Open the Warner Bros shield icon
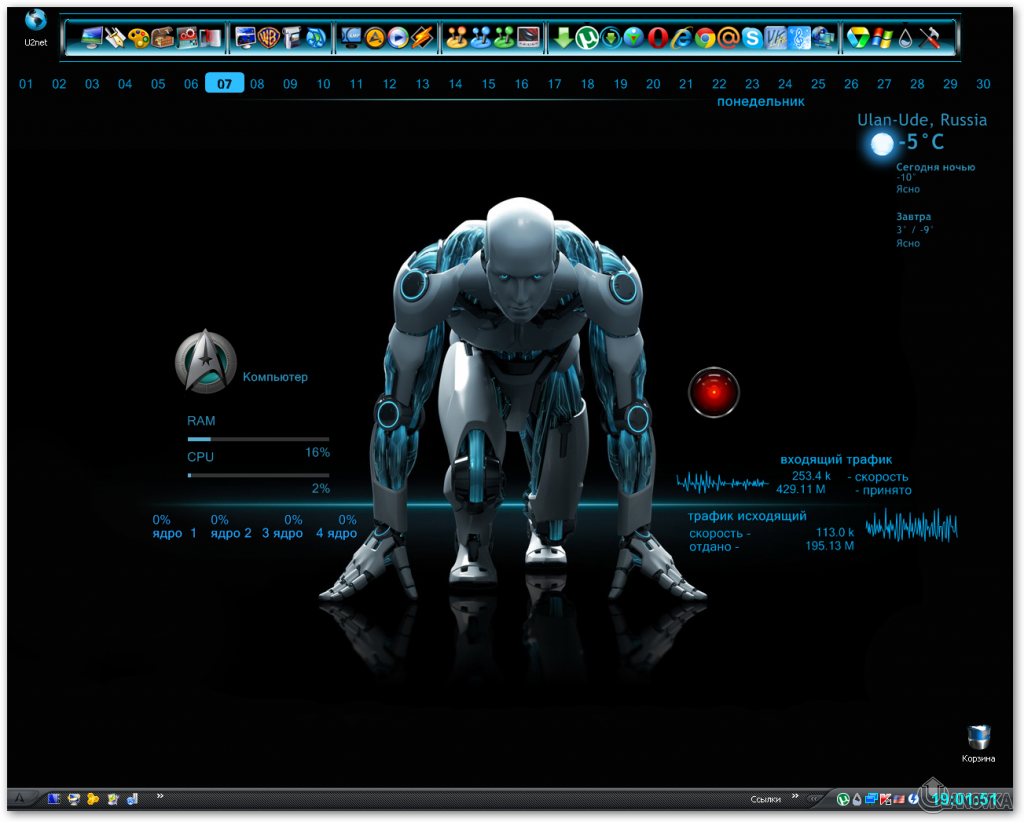Image resolution: width=1024 pixels, height=822 pixels. pos(268,38)
